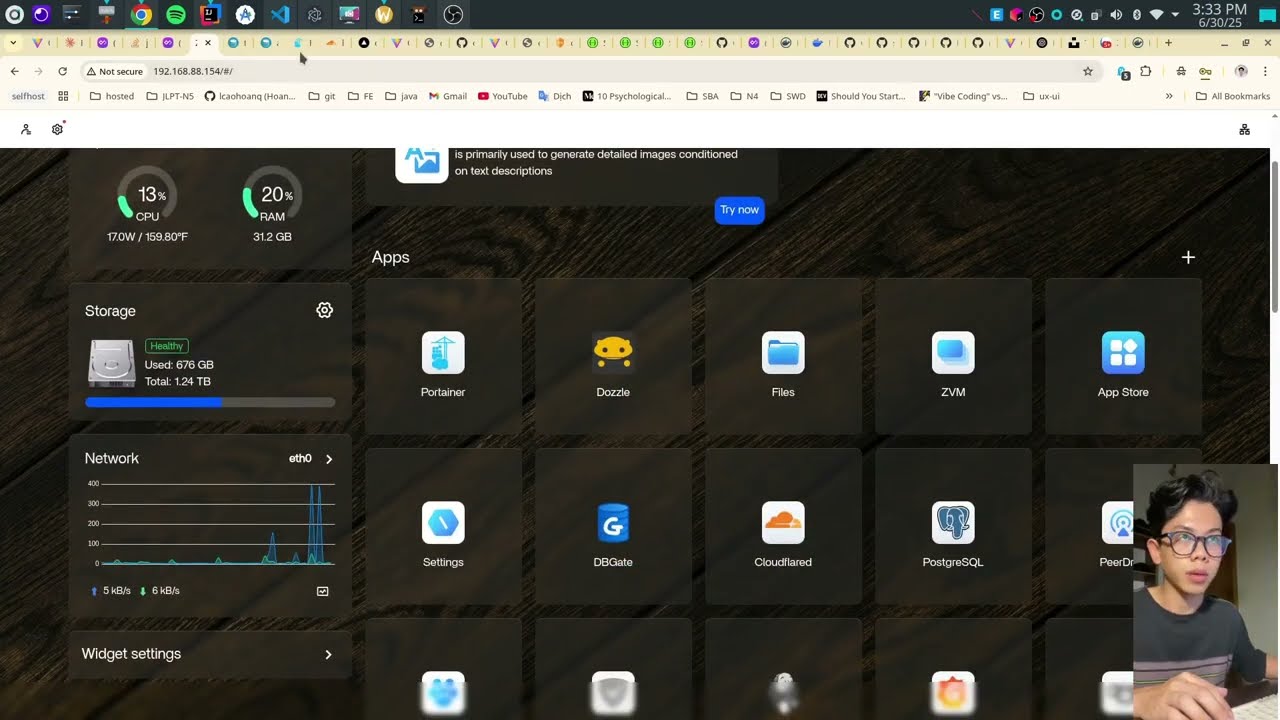
Task: Open the PostgreSQL app
Action: point(953,526)
